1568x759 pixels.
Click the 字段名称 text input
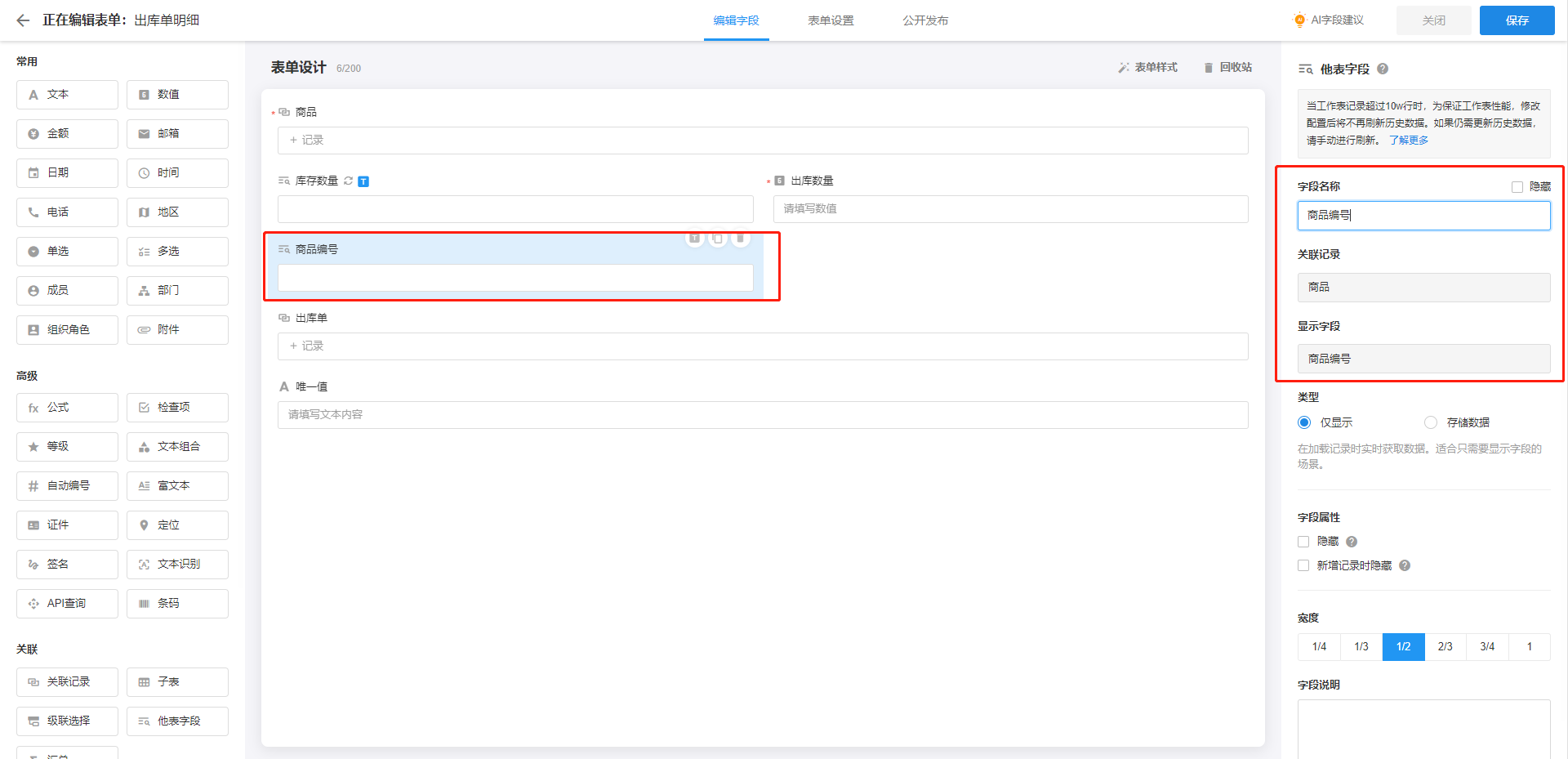tap(1423, 216)
